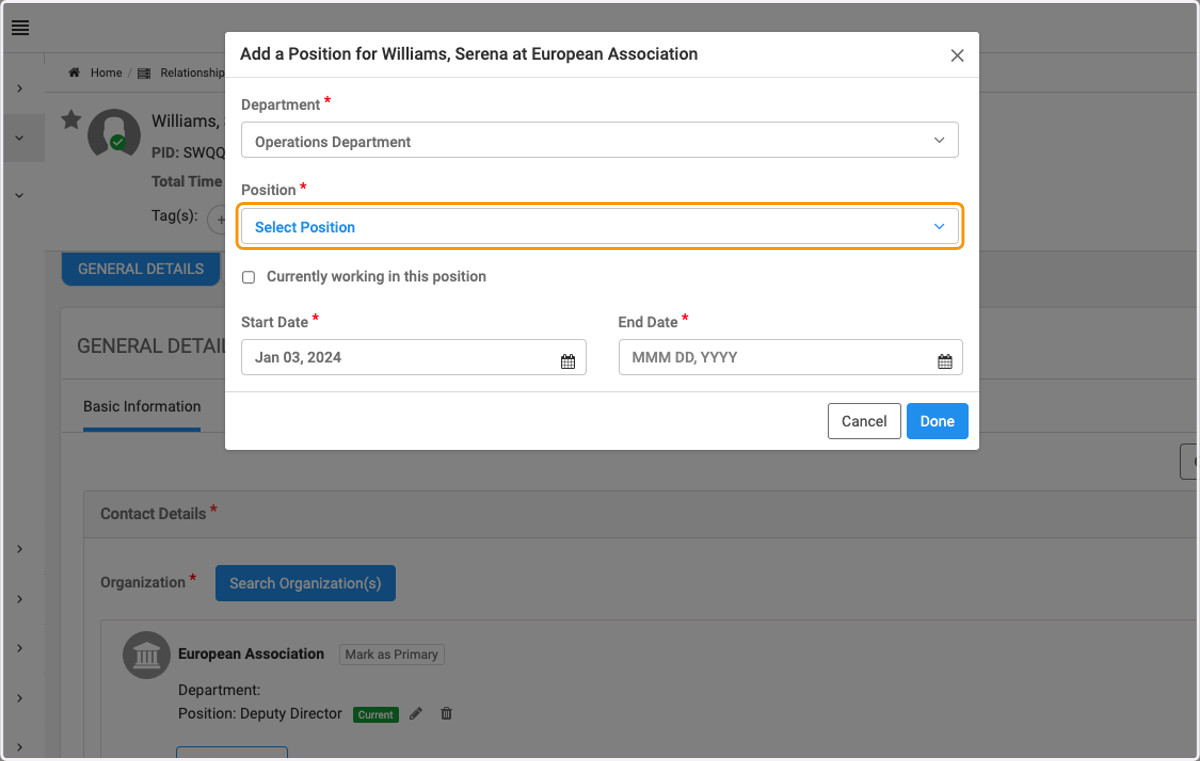Open the hamburger menu icon

pyautogui.click(x=20, y=28)
